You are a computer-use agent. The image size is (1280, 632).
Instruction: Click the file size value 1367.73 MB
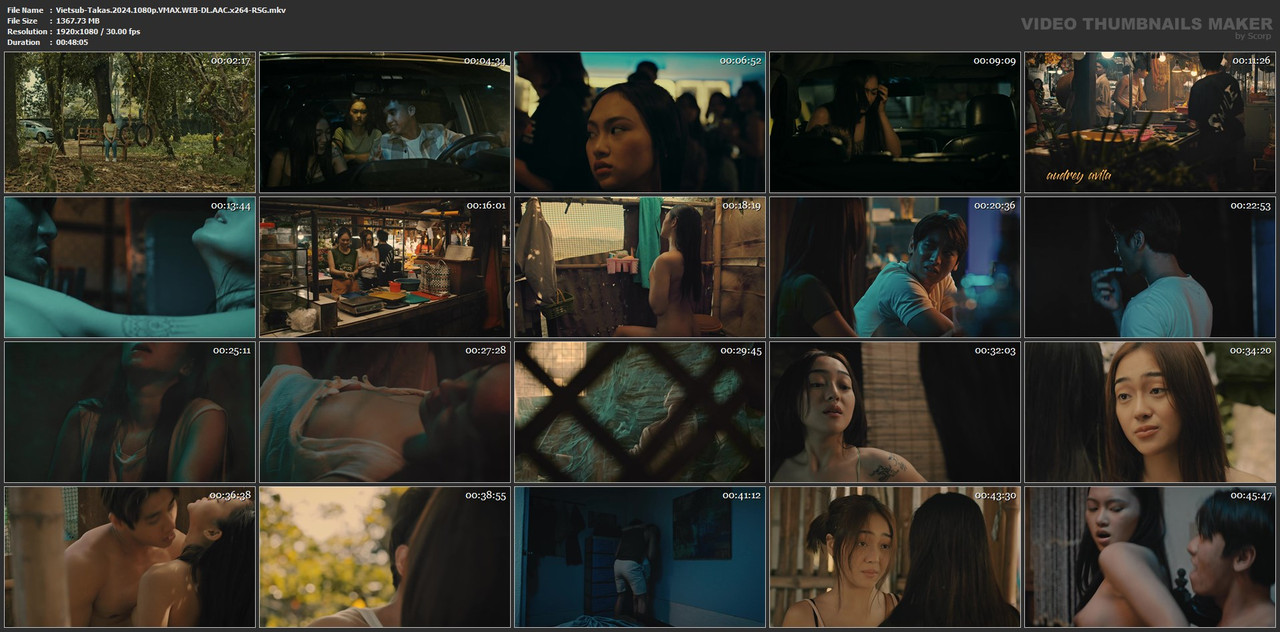(78, 20)
